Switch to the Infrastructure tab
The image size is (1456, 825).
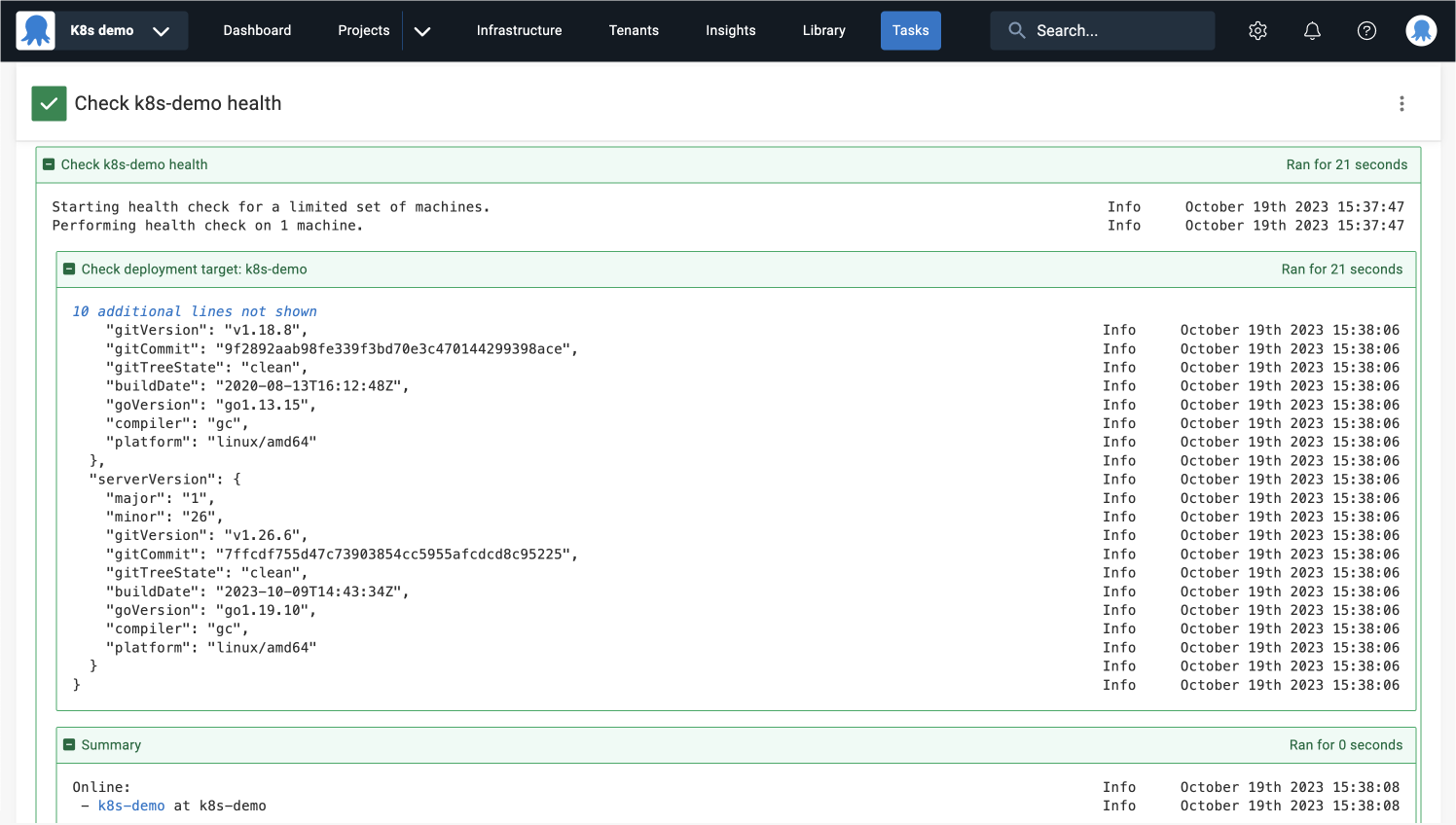[519, 30]
